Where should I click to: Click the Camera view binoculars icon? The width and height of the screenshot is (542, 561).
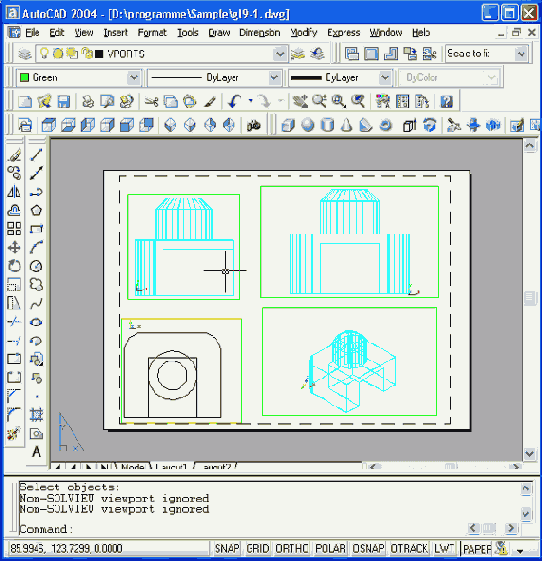[254, 125]
